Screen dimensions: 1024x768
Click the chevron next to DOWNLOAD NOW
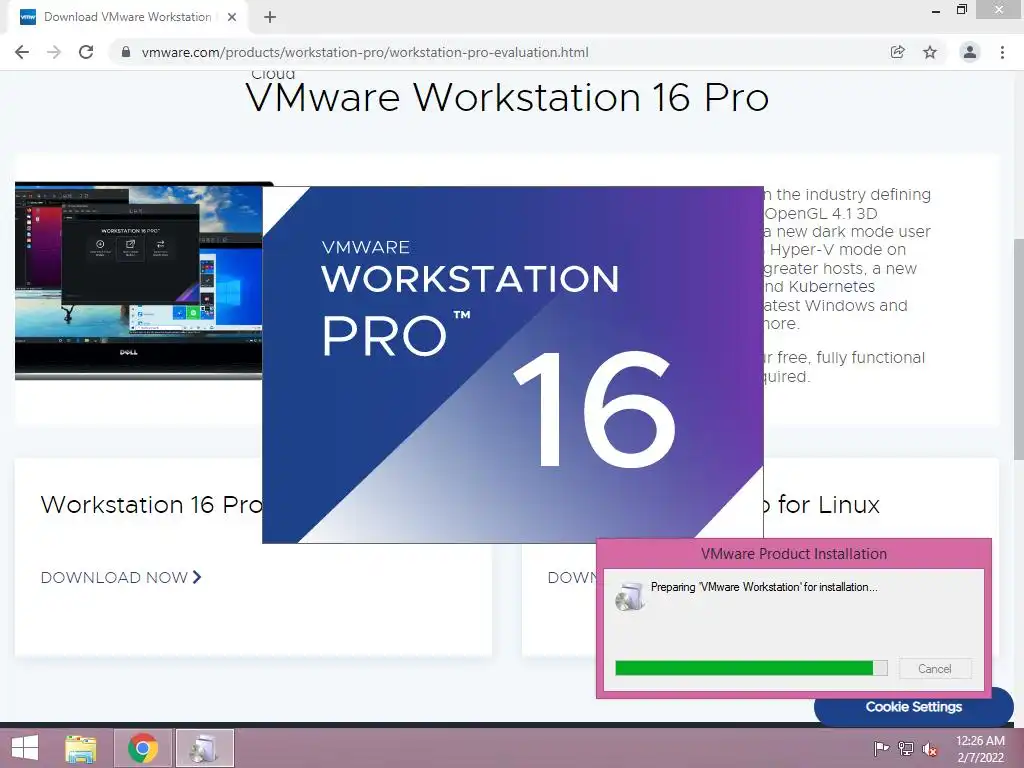[x=197, y=577]
